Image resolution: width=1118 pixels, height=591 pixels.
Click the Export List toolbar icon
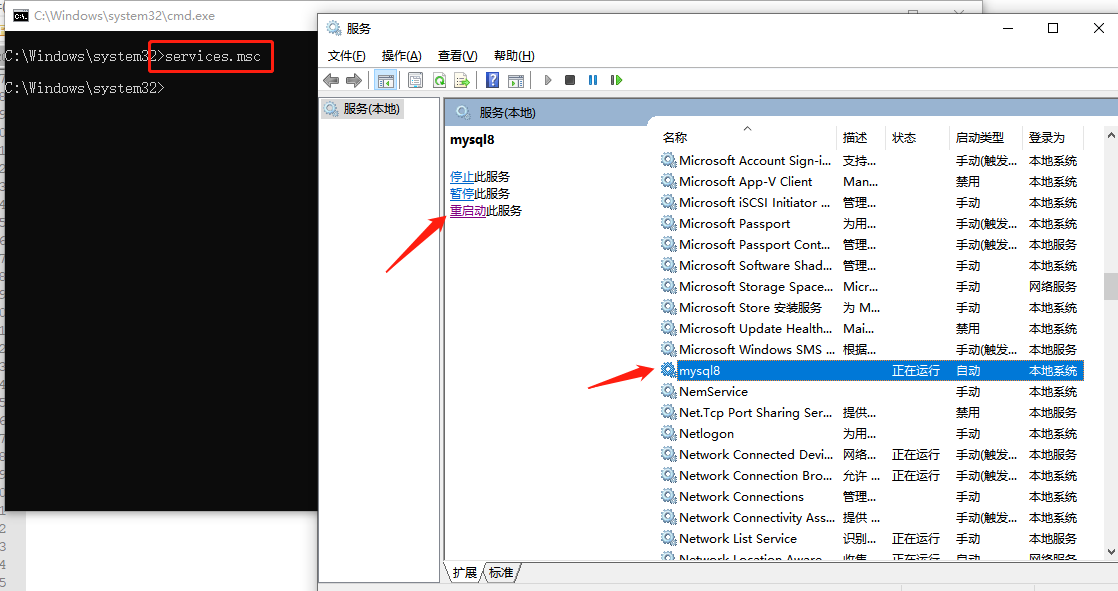coord(462,81)
